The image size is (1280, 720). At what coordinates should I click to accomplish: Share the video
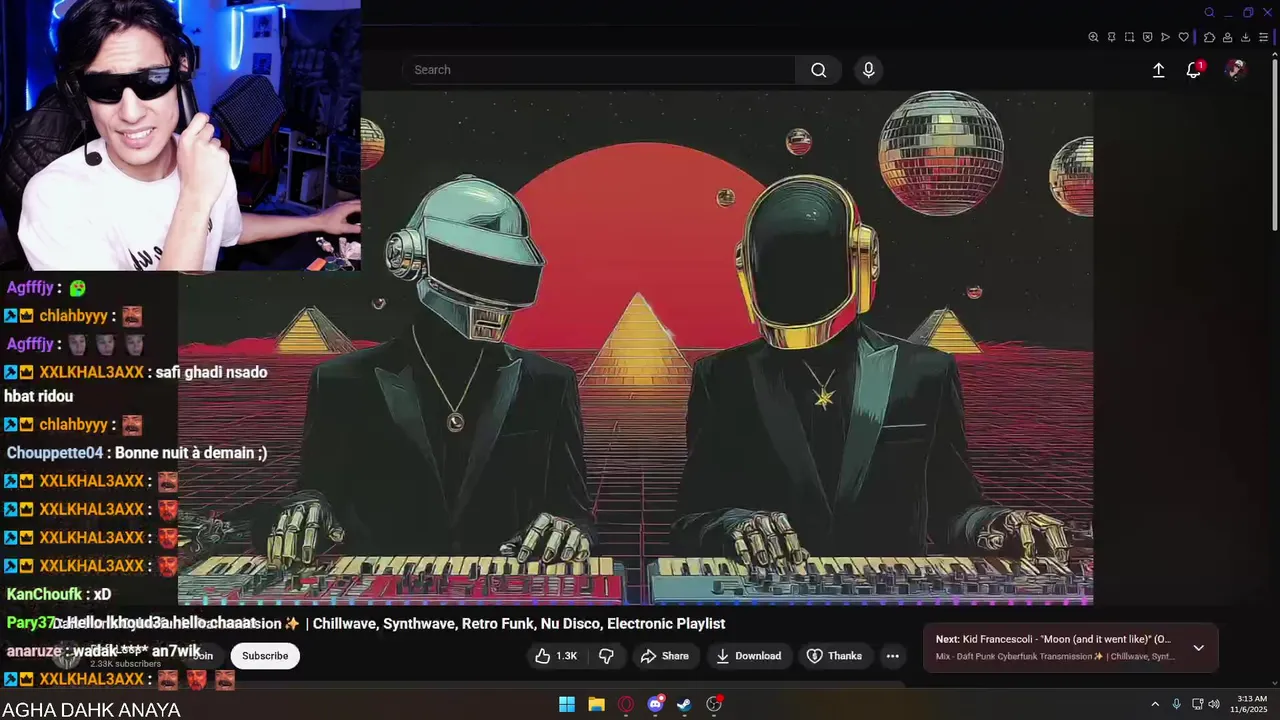[x=664, y=656]
